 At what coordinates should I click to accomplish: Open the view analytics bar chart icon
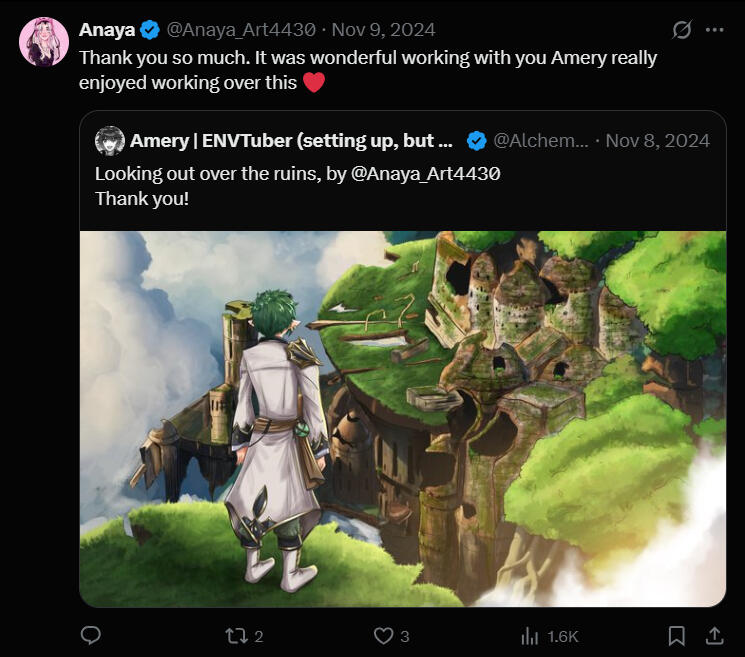[531, 636]
